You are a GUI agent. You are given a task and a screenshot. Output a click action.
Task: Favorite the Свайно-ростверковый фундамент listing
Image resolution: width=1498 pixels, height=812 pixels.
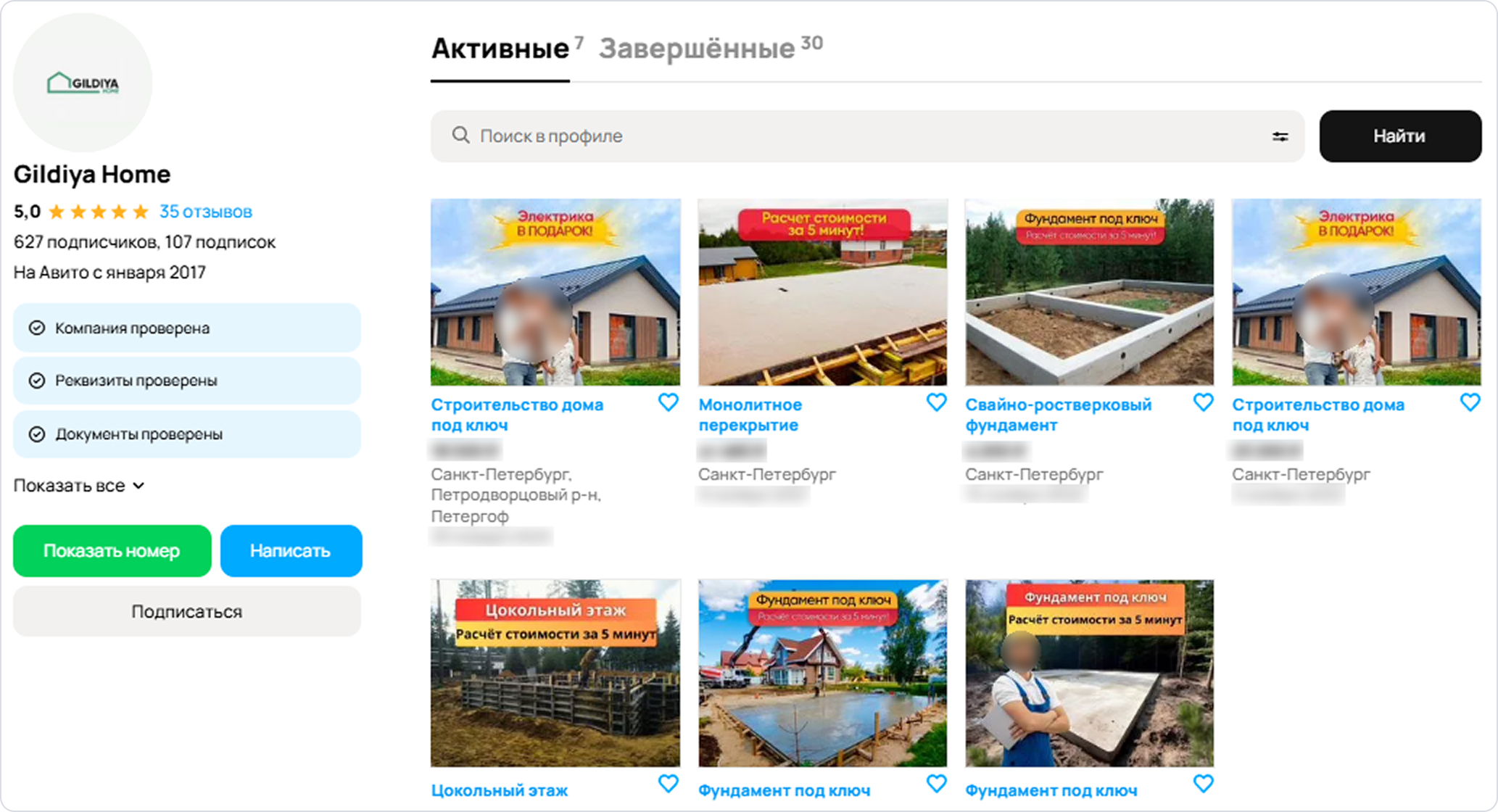point(1203,402)
